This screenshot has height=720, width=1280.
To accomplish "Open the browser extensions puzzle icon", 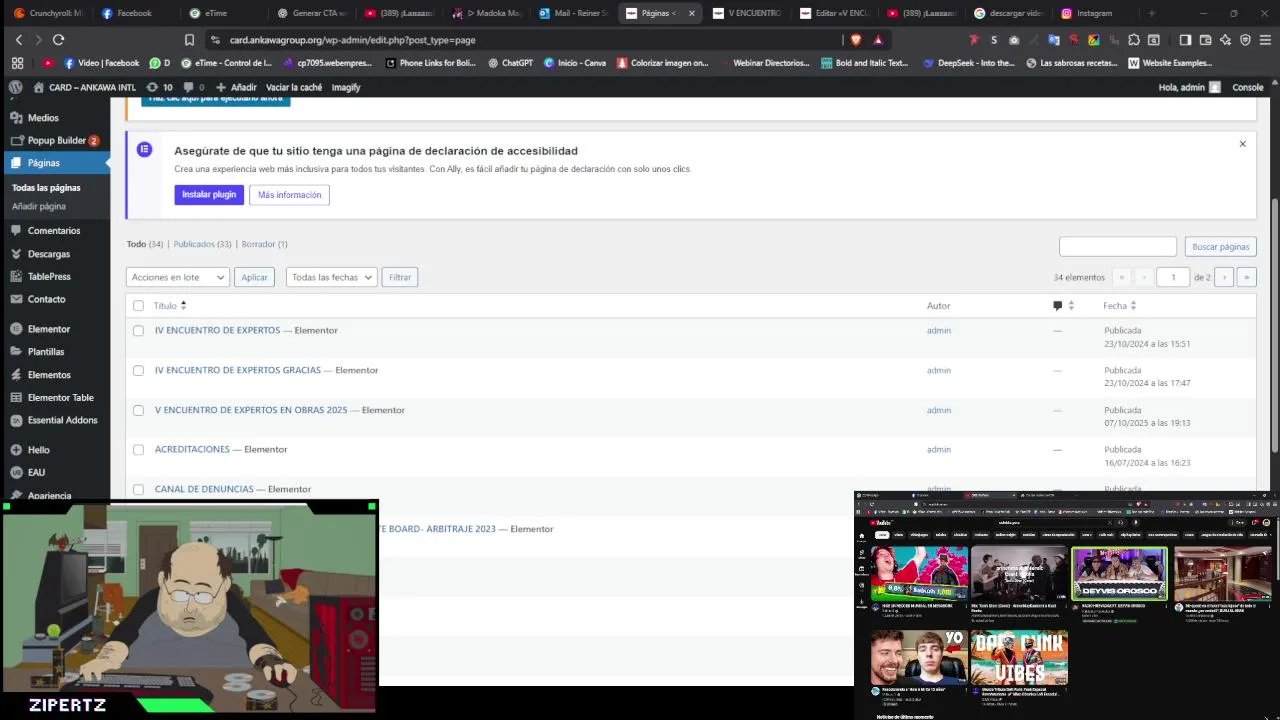I will [1133, 40].
